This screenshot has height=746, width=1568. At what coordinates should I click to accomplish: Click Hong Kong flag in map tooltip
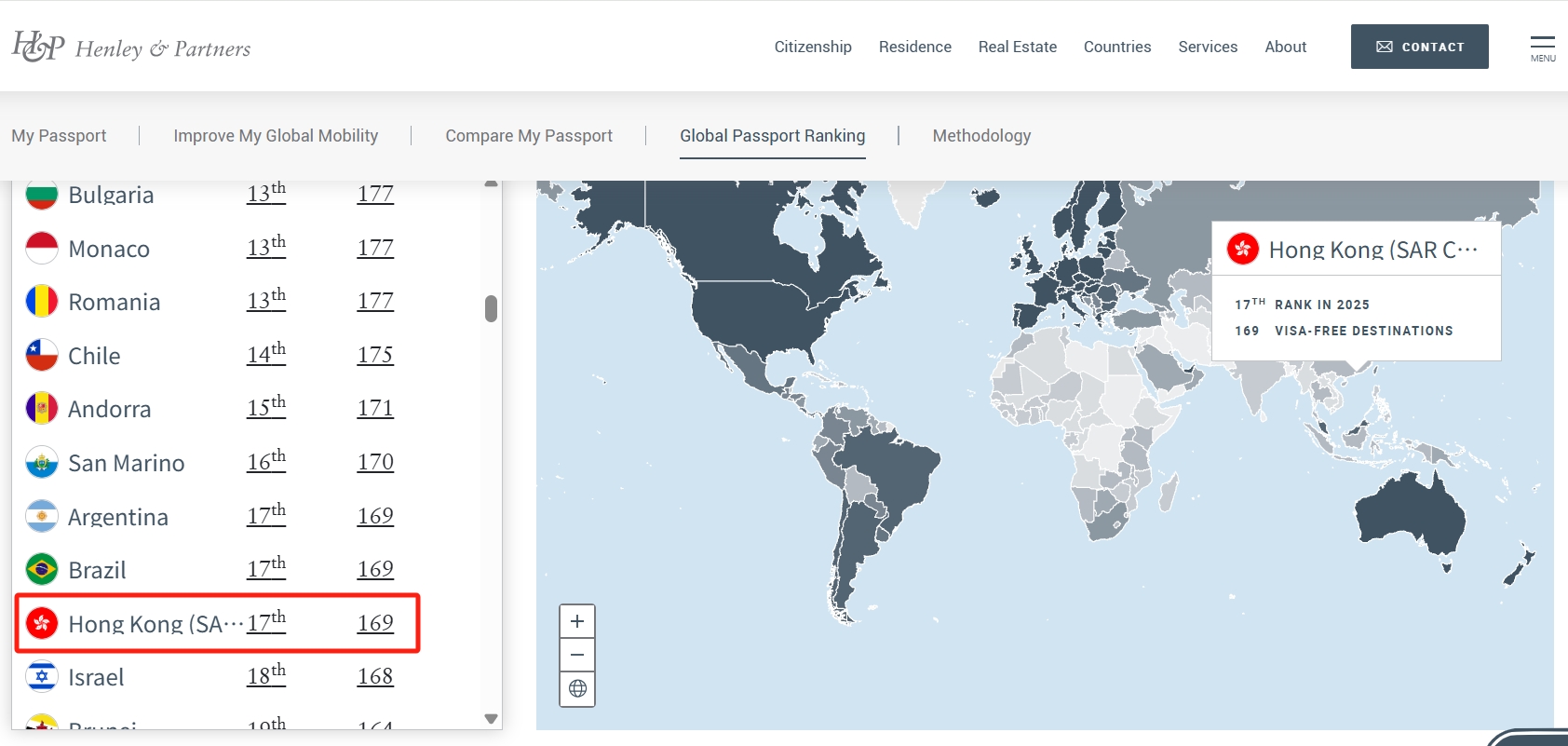point(1243,249)
